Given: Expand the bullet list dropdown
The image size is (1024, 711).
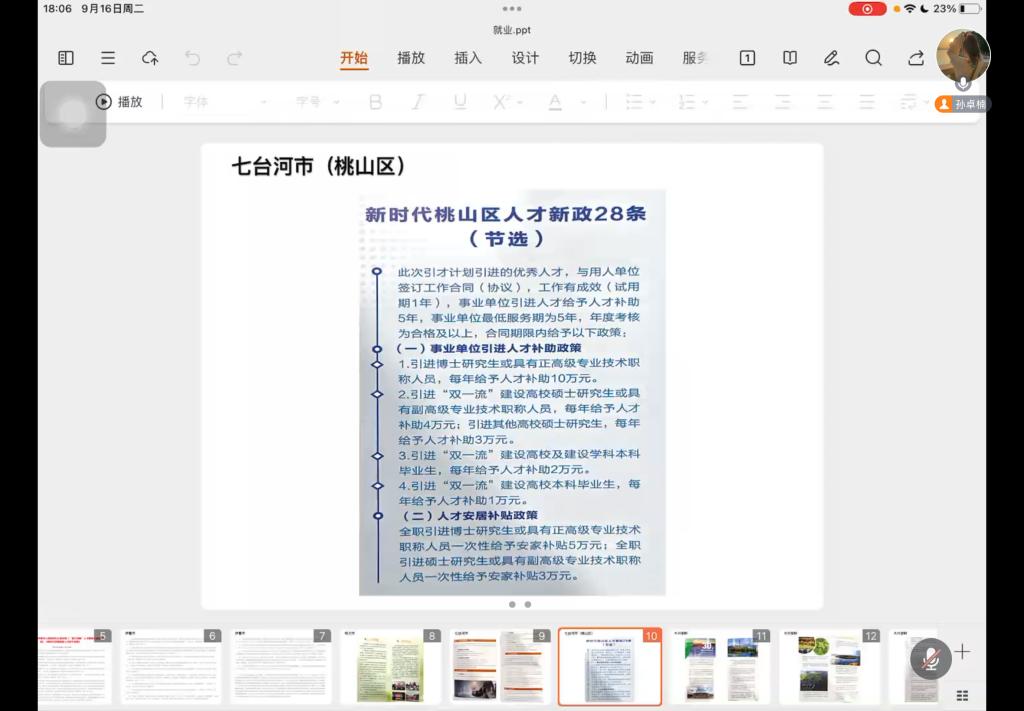Looking at the screenshot, I should (640, 102).
